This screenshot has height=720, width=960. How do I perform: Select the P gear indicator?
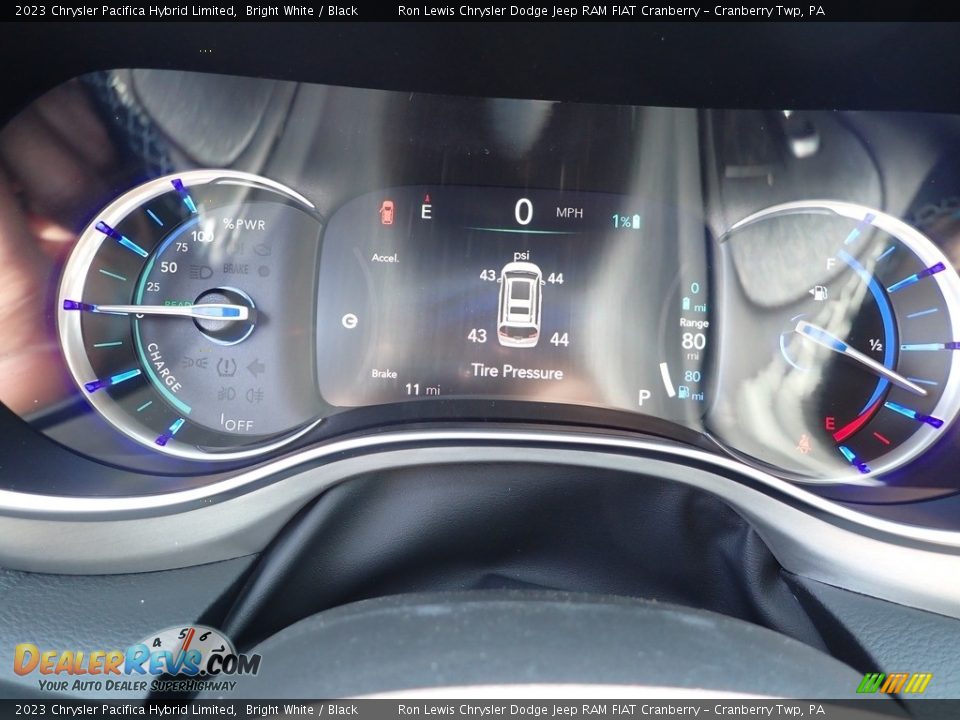tap(643, 397)
